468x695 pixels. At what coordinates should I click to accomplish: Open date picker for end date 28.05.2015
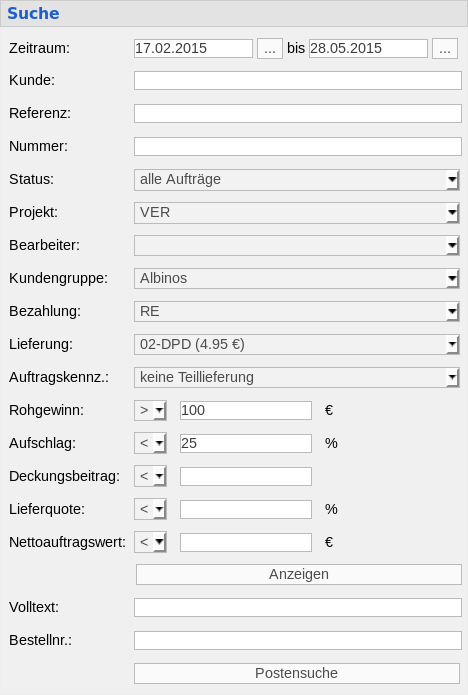(x=445, y=48)
